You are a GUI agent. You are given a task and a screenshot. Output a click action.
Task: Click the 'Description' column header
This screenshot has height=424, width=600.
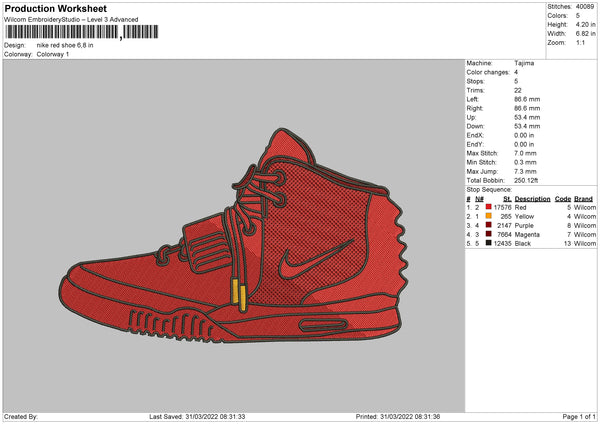click(x=532, y=199)
